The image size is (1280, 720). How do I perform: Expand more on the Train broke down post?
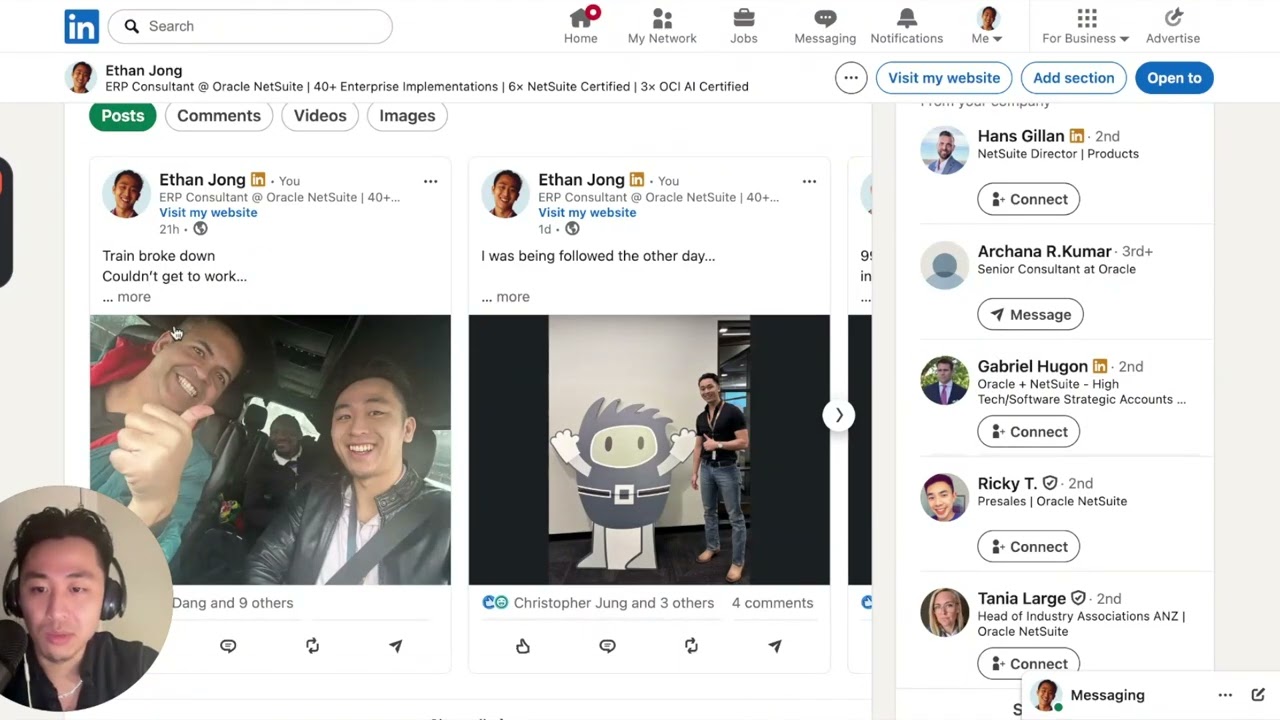point(127,297)
